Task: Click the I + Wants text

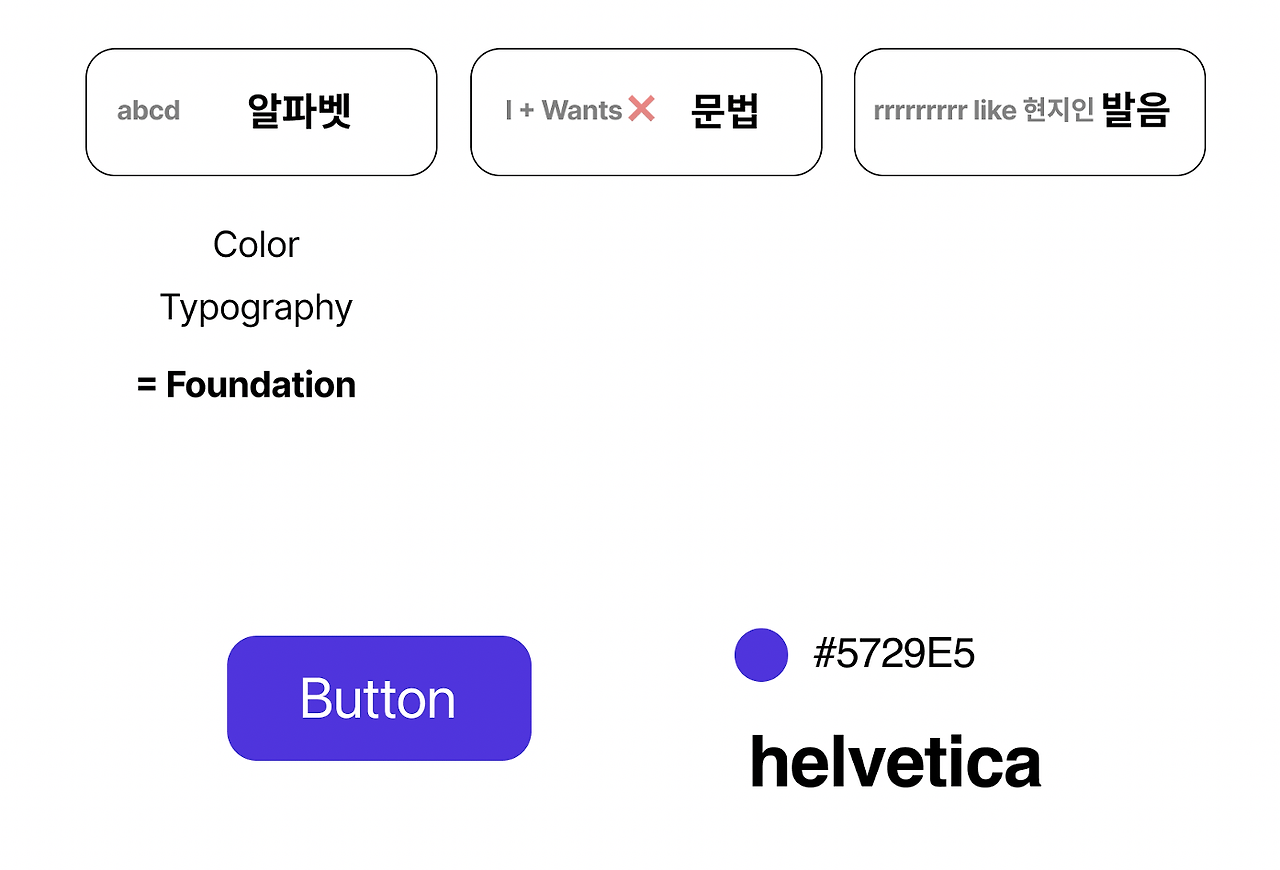Action: coord(564,110)
